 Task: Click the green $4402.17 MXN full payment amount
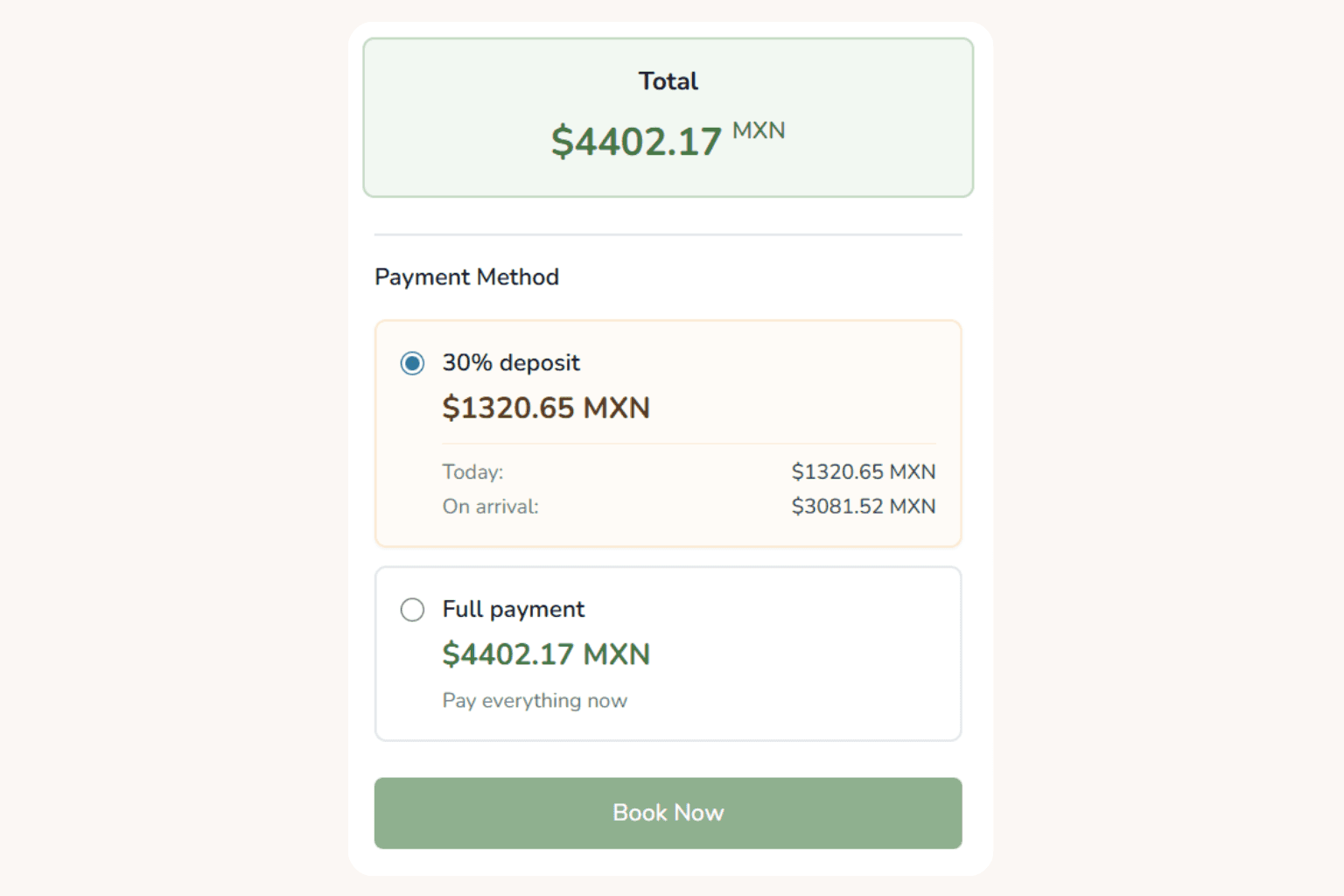(546, 654)
